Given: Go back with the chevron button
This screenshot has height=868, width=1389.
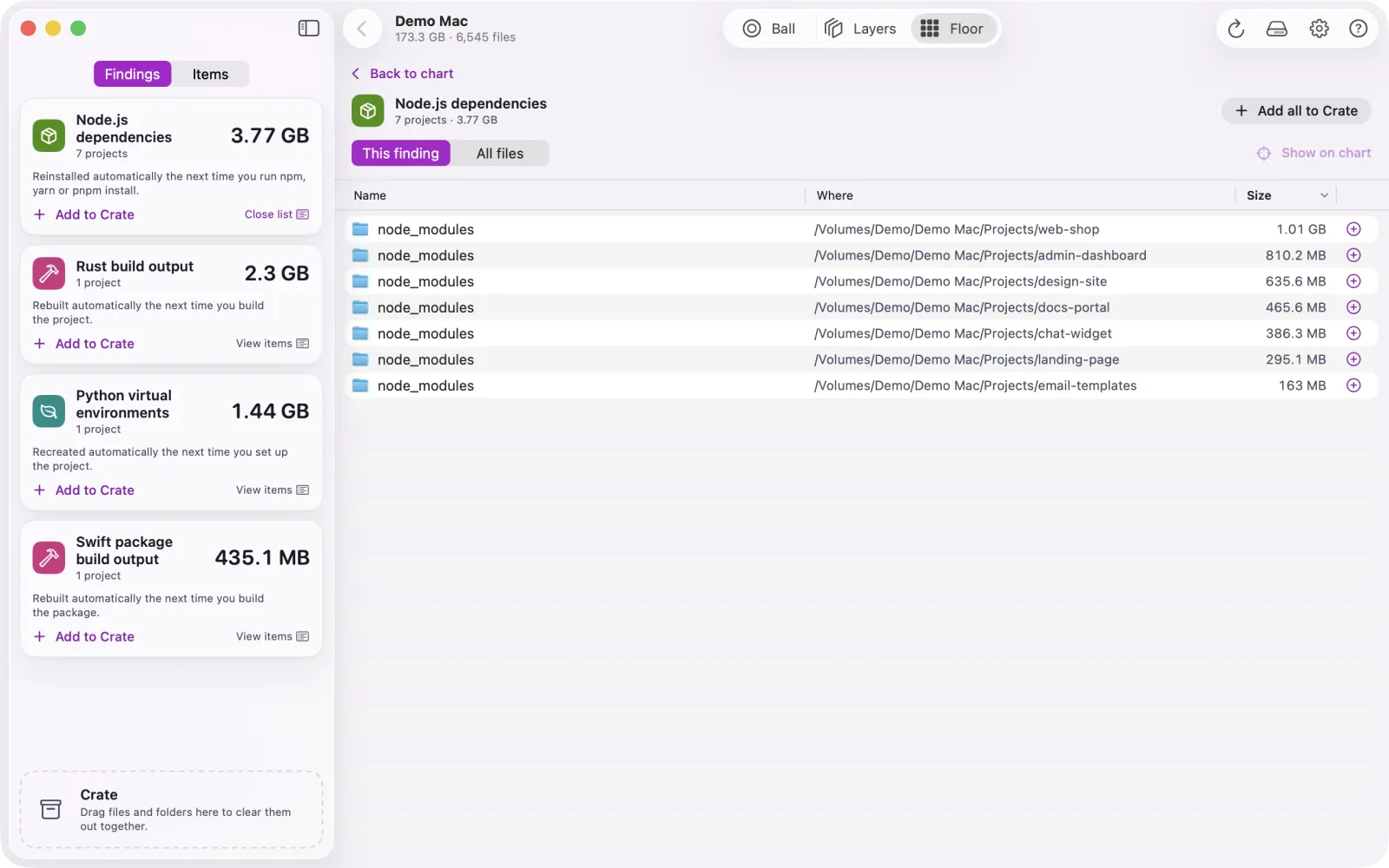Looking at the screenshot, I should tap(362, 29).
